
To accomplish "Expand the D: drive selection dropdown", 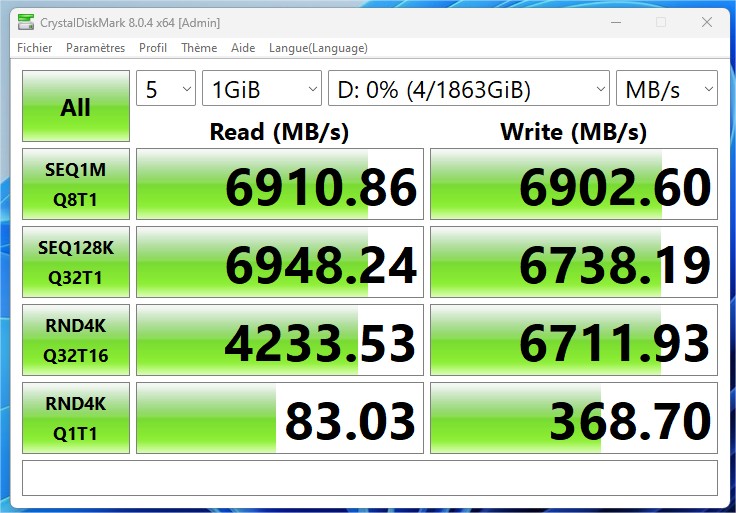I will coord(468,88).
